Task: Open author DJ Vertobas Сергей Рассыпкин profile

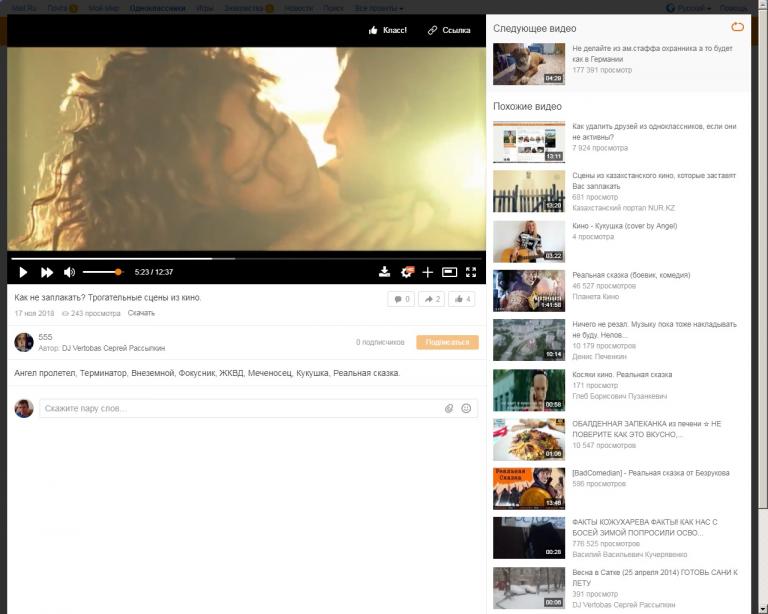Action: 113,349
